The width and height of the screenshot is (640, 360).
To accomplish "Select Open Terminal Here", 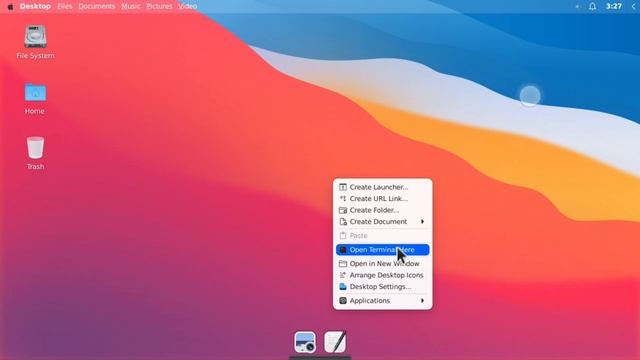I will pos(382,249).
